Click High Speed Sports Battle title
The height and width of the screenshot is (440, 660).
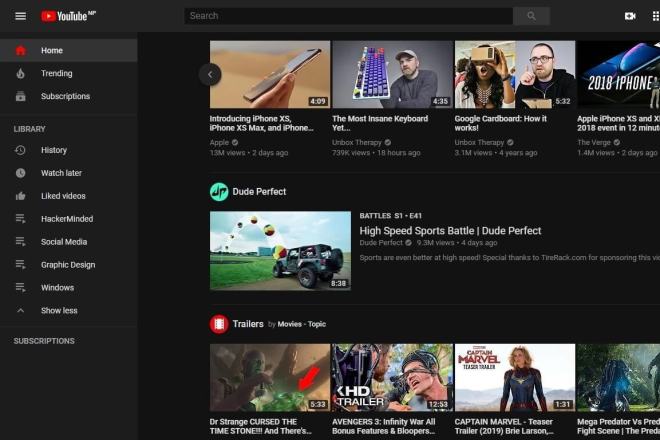tap(450, 231)
